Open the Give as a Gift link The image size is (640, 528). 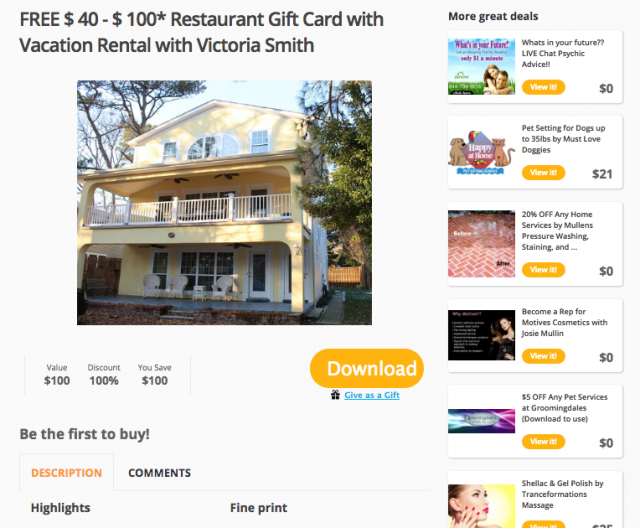372,395
